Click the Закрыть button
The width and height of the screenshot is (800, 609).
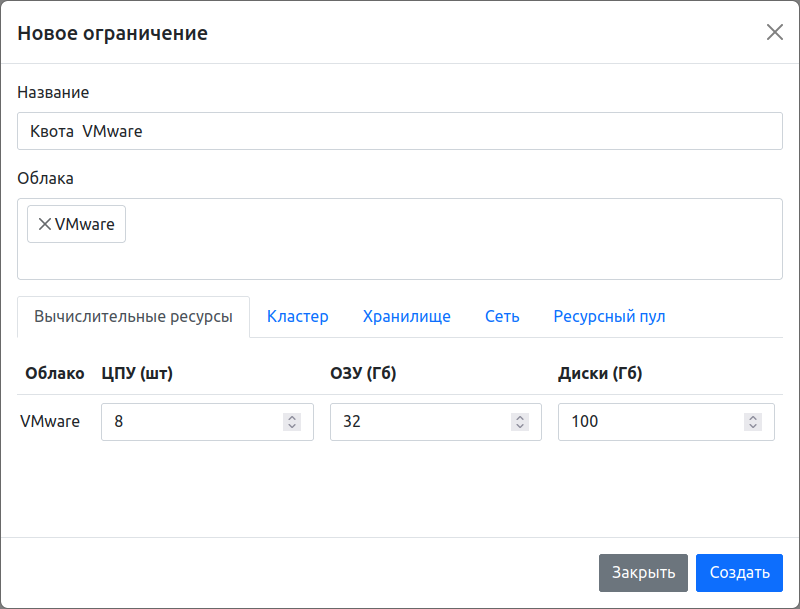tap(643, 573)
